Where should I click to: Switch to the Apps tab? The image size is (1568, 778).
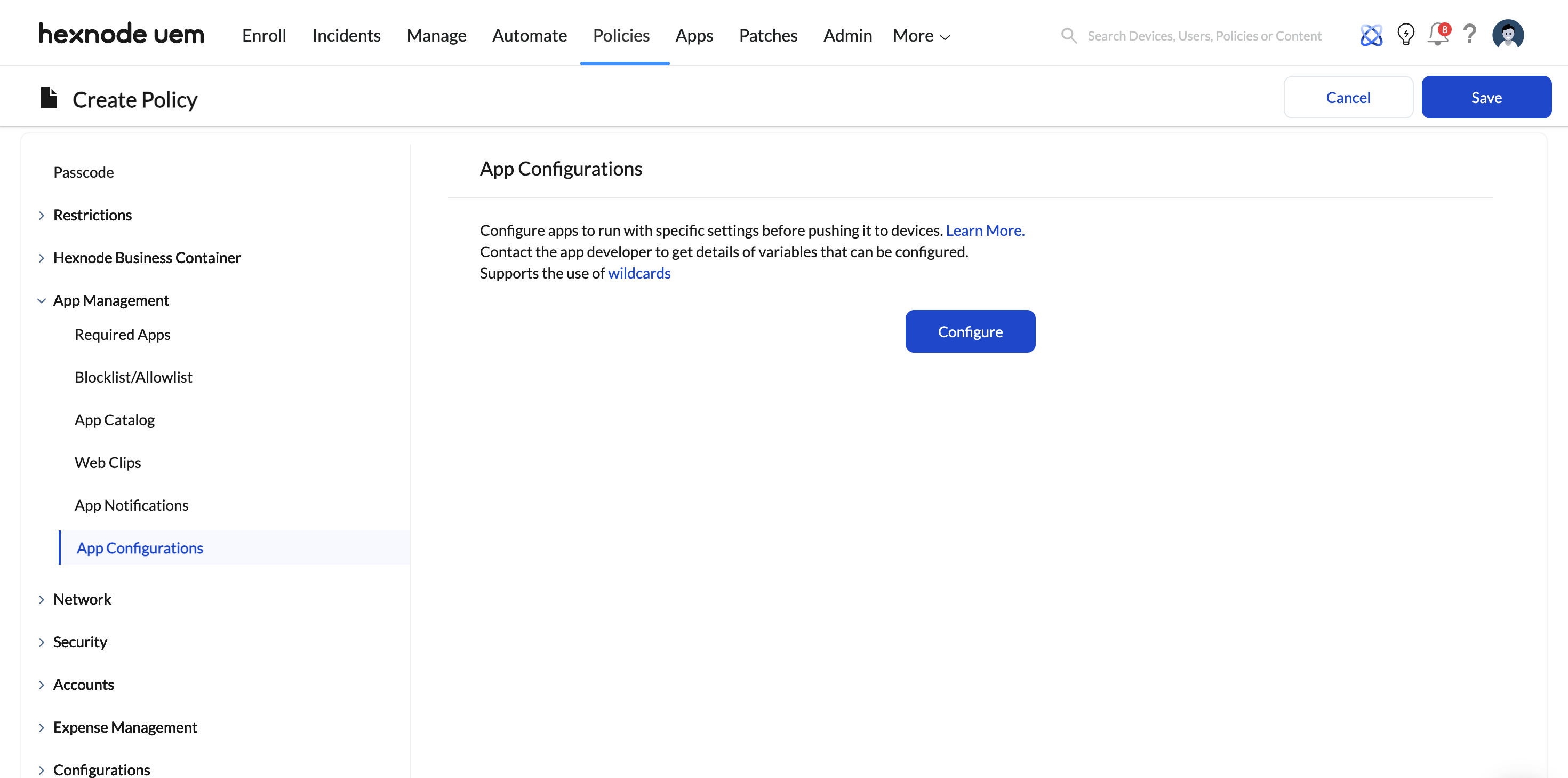(x=694, y=35)
